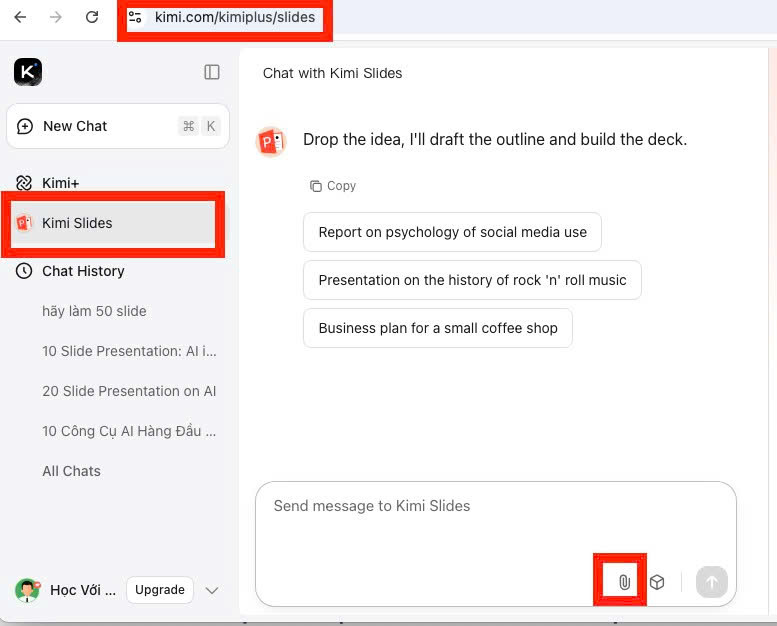Toggle the sidebar collapse icon
Screen dimensions: 777x626
[x=212, y=72]
